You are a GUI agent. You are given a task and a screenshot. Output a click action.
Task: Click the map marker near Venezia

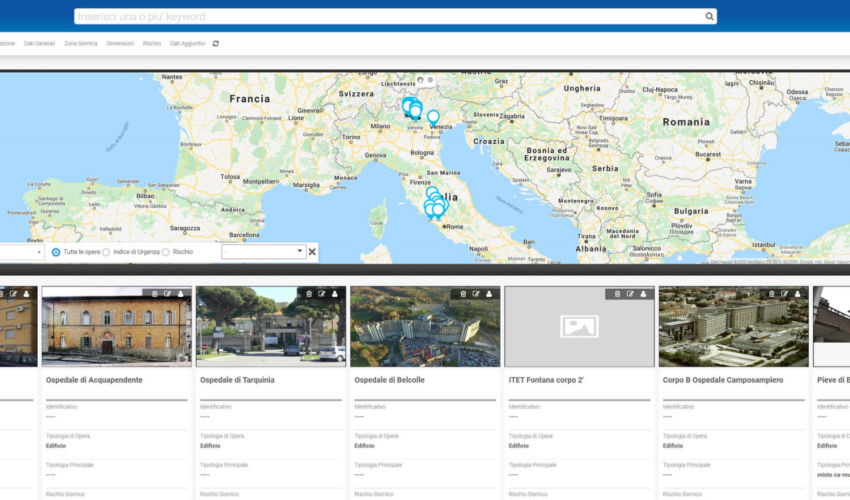pos(433,118)
